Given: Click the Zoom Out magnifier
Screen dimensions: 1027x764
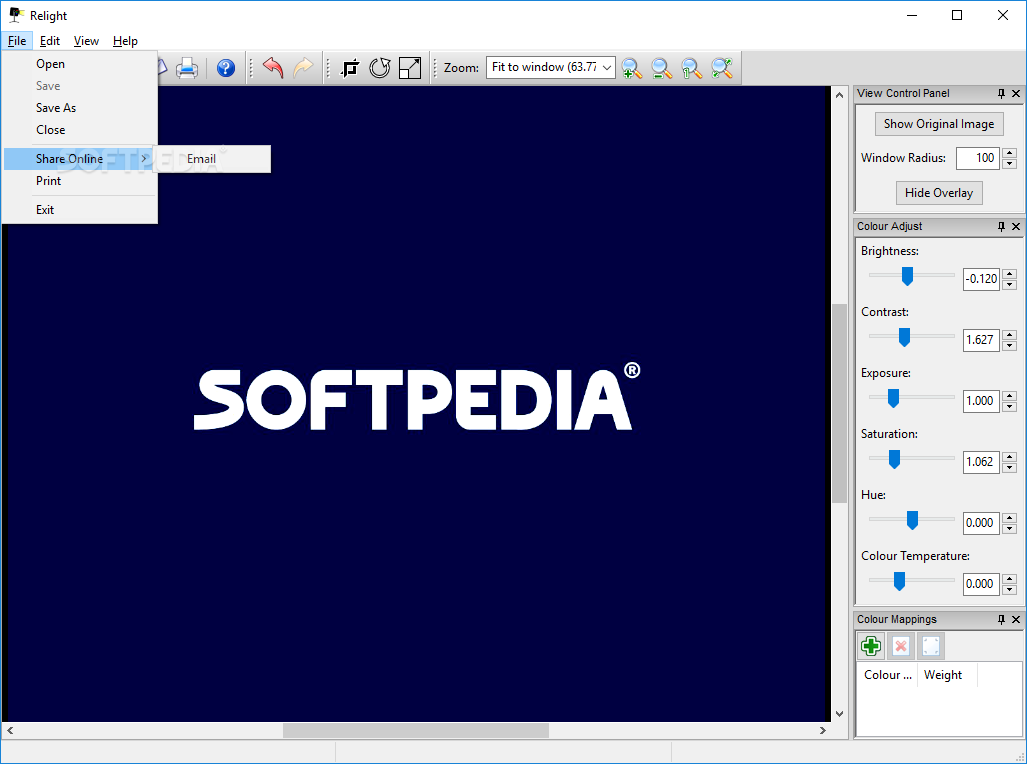Looking at the screenshot, I should pos(662,68).
